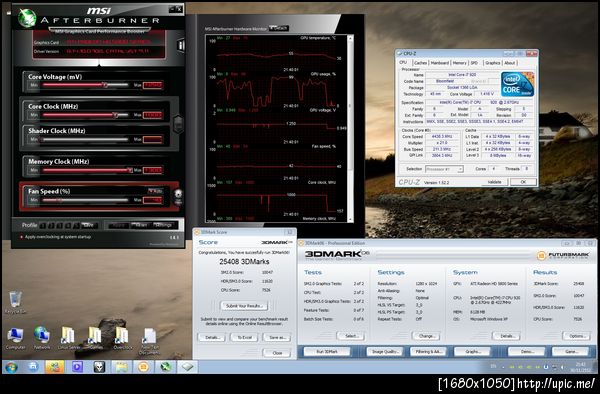Click Select under Tests in 3DMark06
The image size is (600, 394).
[351, 336]
